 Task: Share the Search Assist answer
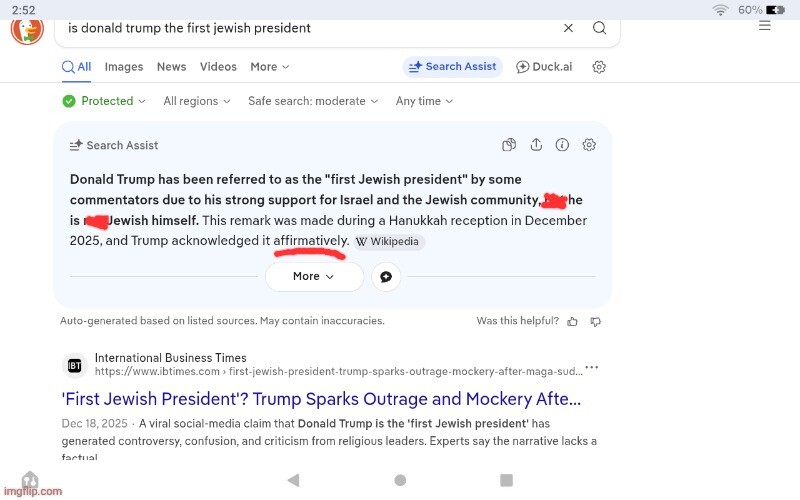pyautogui.click(x=536, y=145)
